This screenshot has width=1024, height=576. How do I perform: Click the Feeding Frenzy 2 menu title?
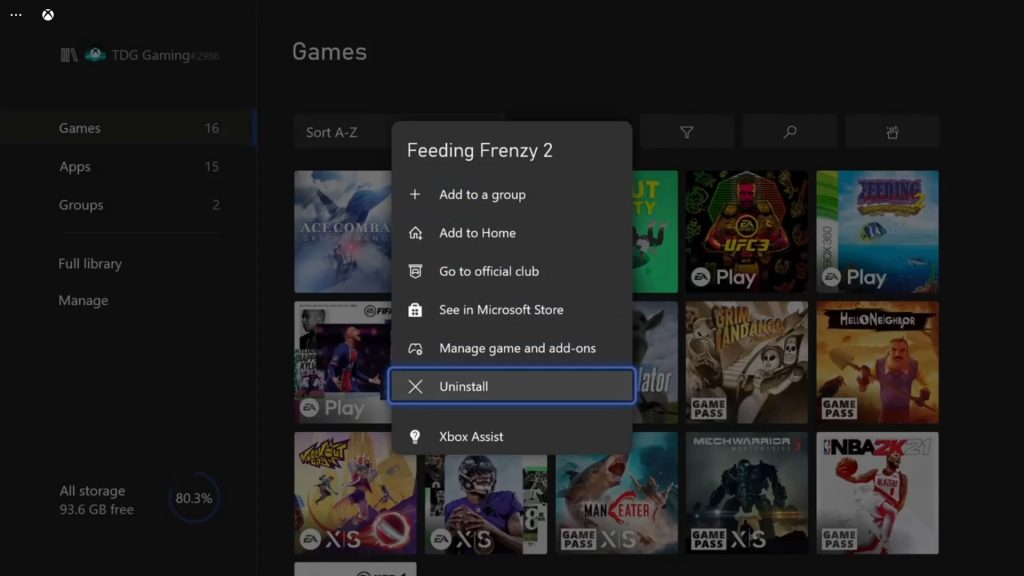[x=480, y=151]
